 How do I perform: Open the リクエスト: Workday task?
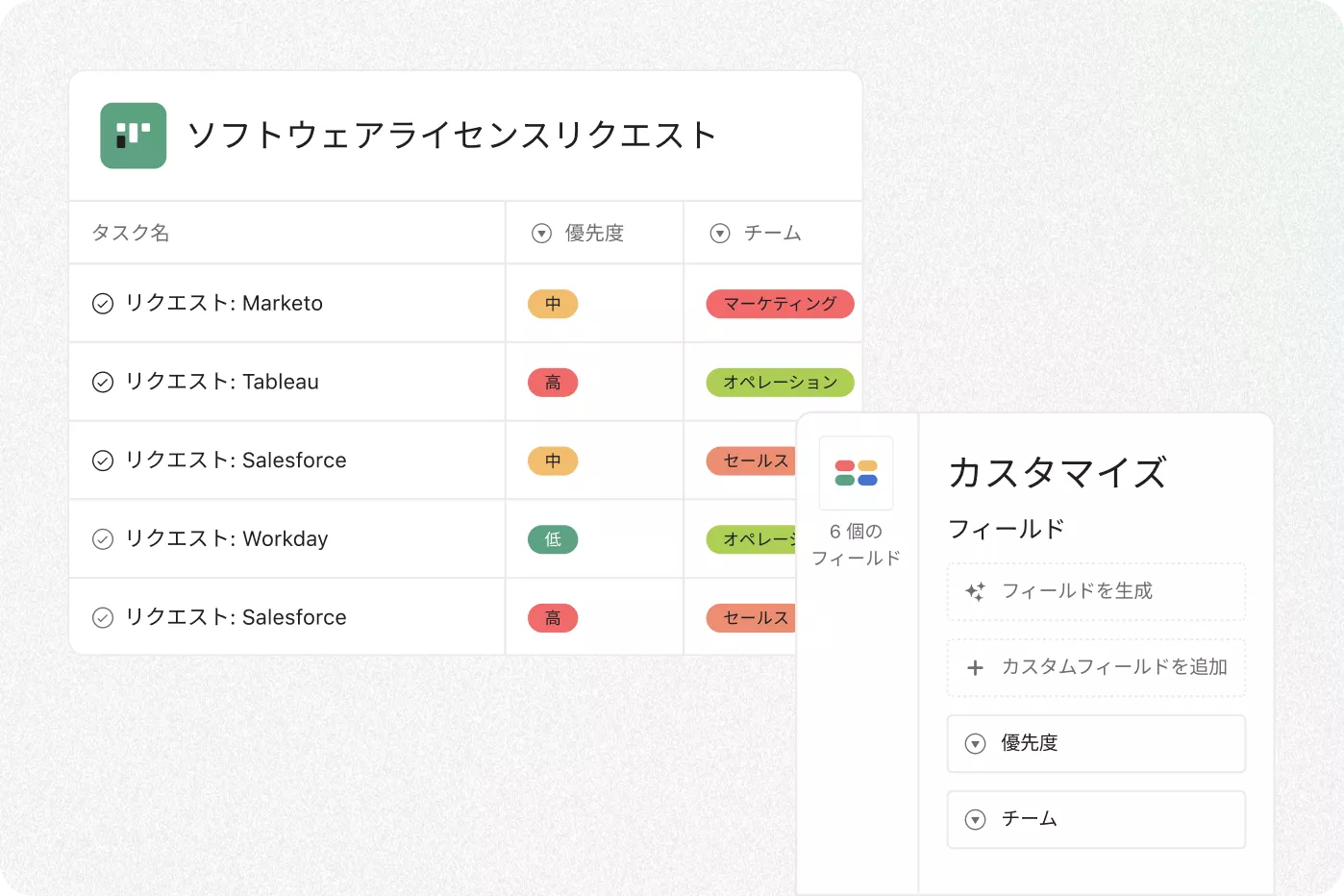[x=227, y=539]
